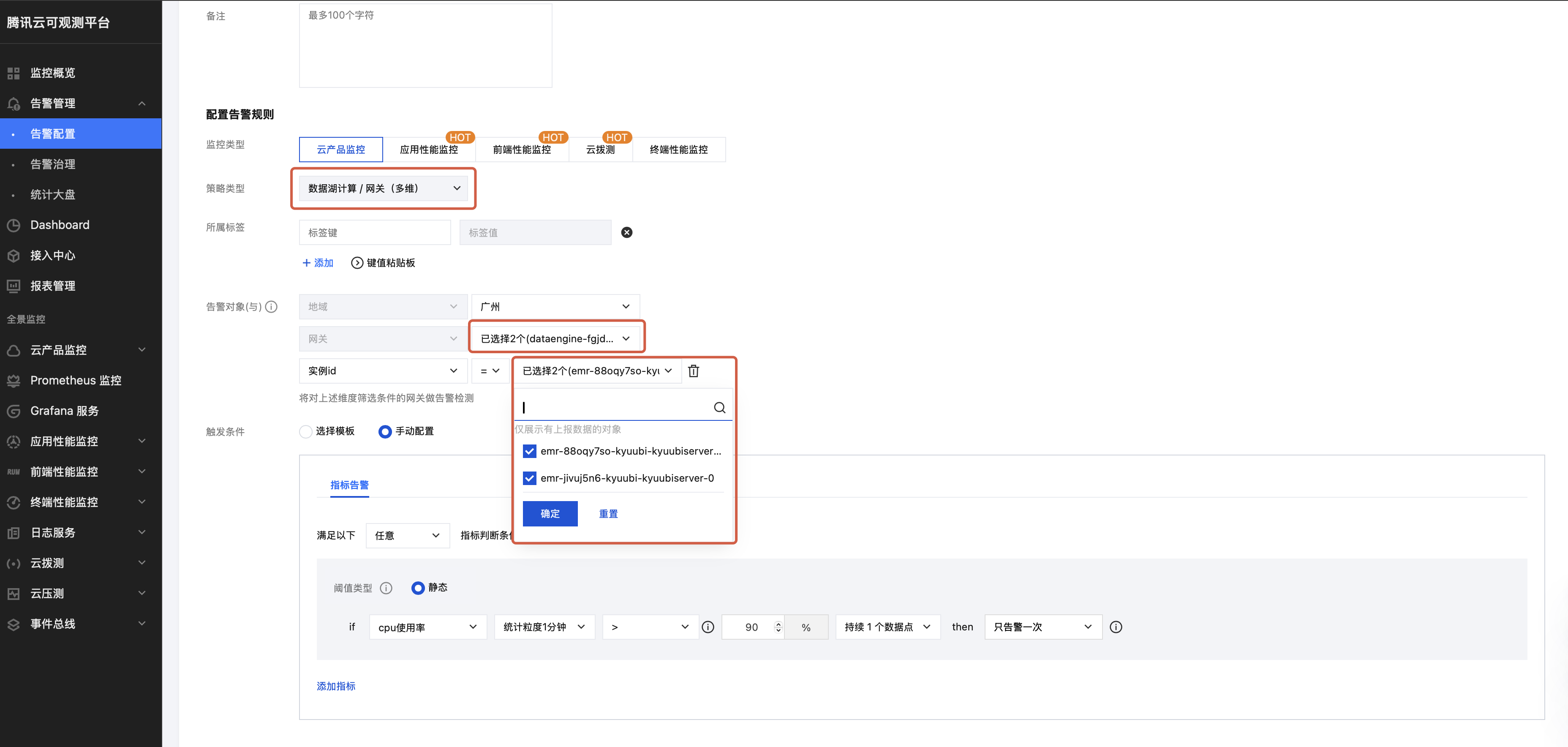Open the cpu使用率 metric dropdown

(428, 627)
